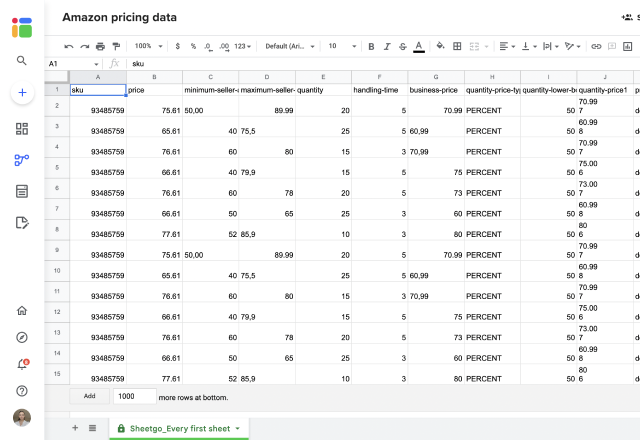Image resolution: width=640 pixels, height=440 pixels.
Task: Open the workflow connections icon in sidebar
Action: click(x=22, y=160)
